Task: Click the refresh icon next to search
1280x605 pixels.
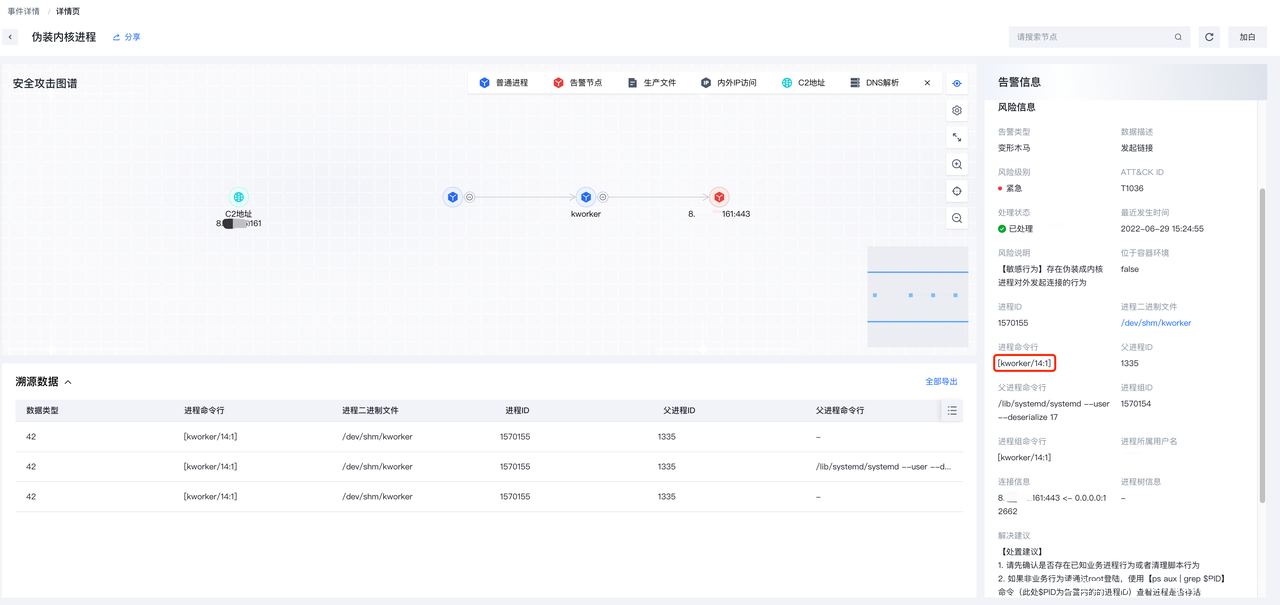Action: click(x=1209, y=37)
